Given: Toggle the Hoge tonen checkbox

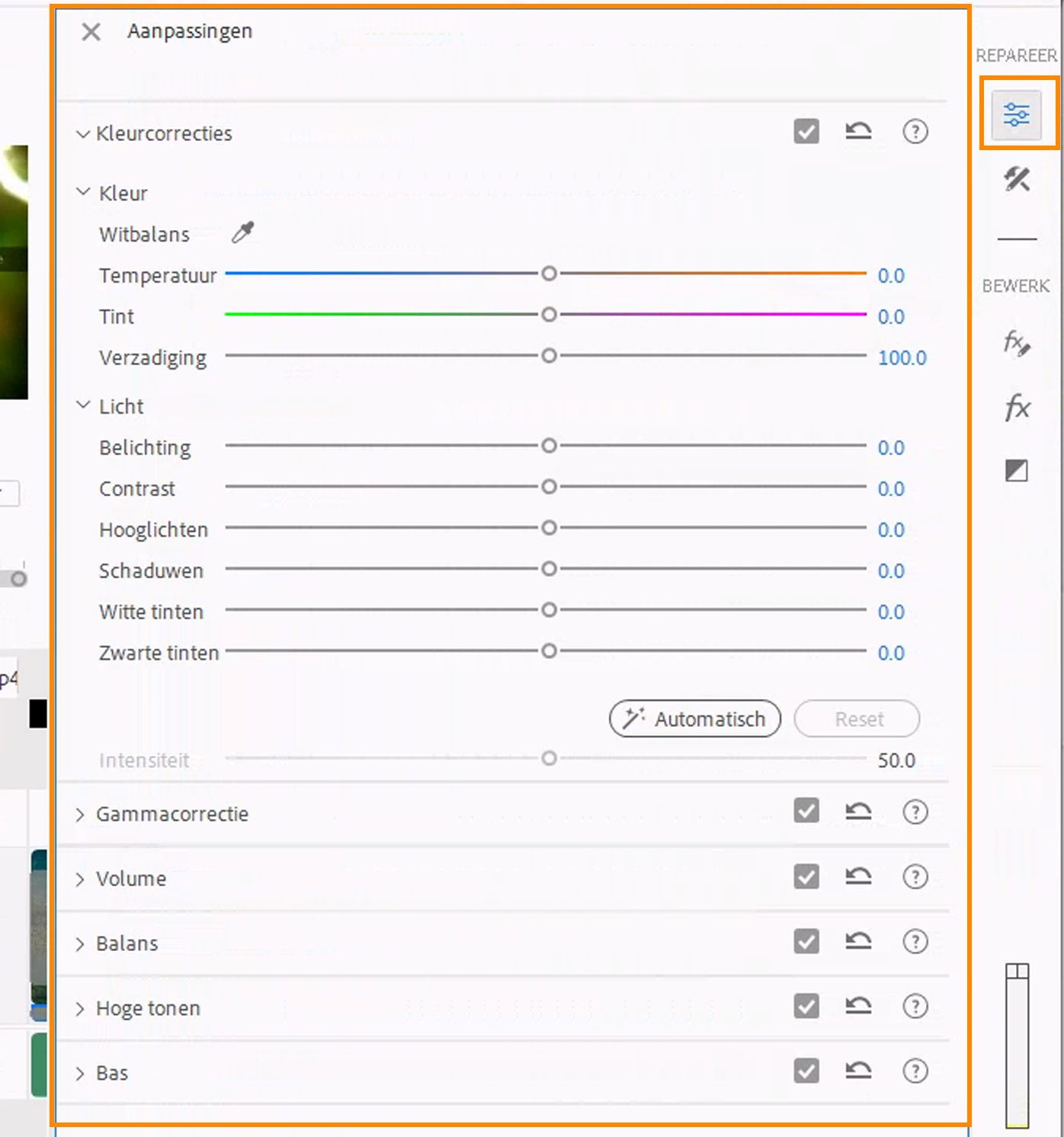Looking at the screenshot, I should click(806, 1005).
